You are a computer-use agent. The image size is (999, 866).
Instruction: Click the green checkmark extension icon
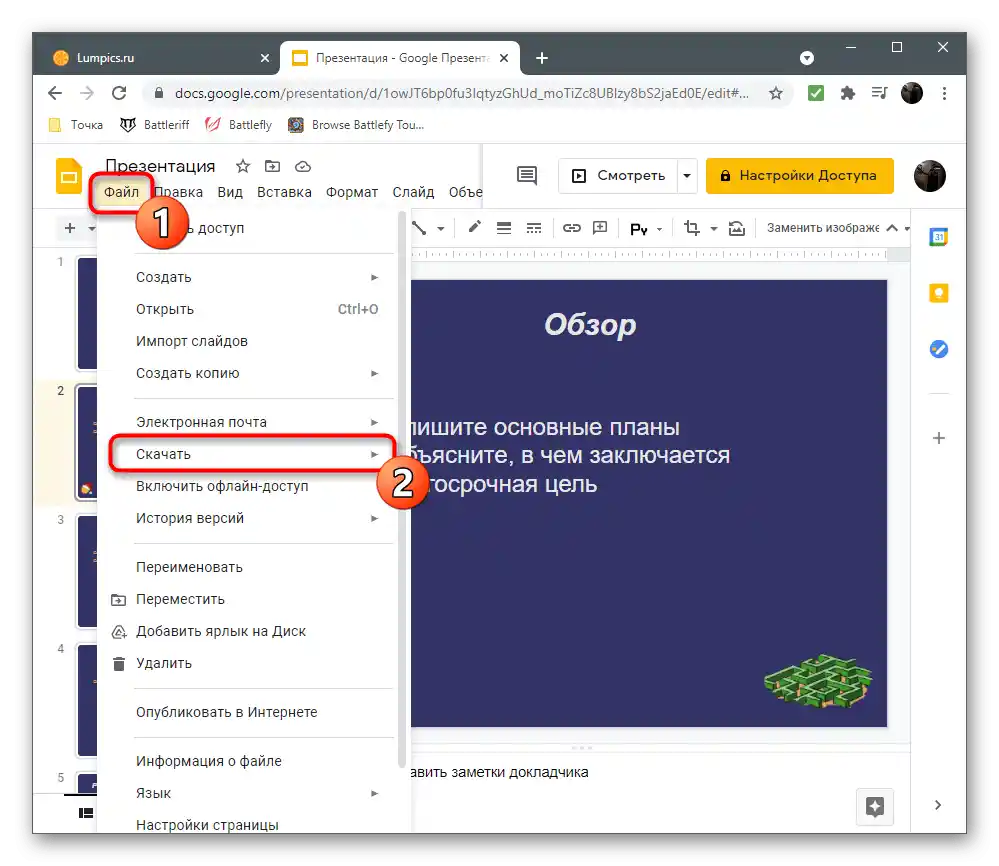pos(816,94)
